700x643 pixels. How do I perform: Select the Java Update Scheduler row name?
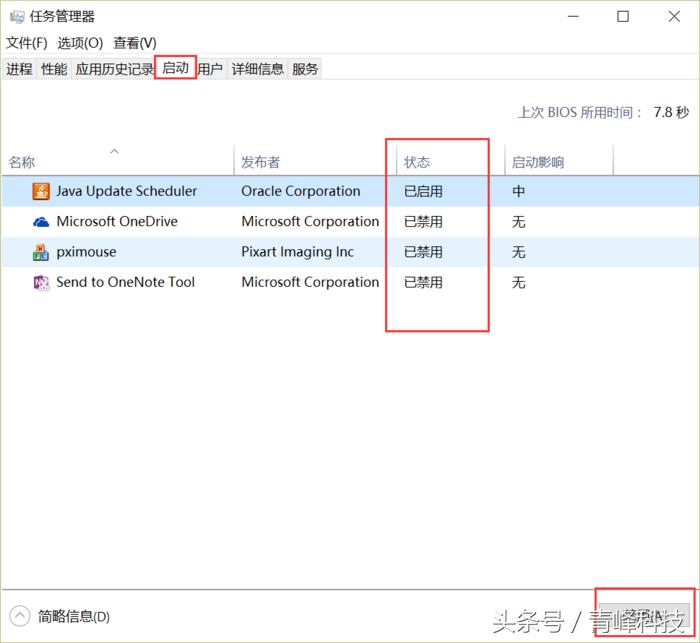pos(126,191)
